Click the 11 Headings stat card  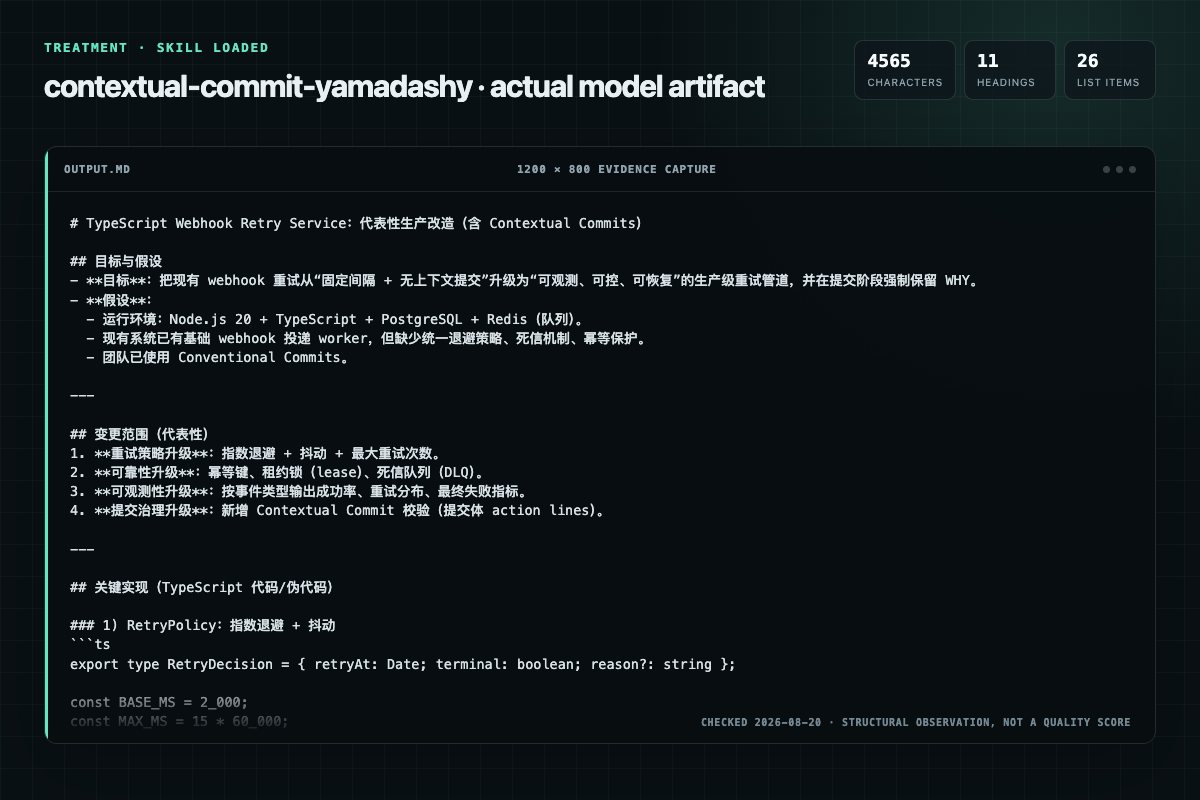point(1010,70)
